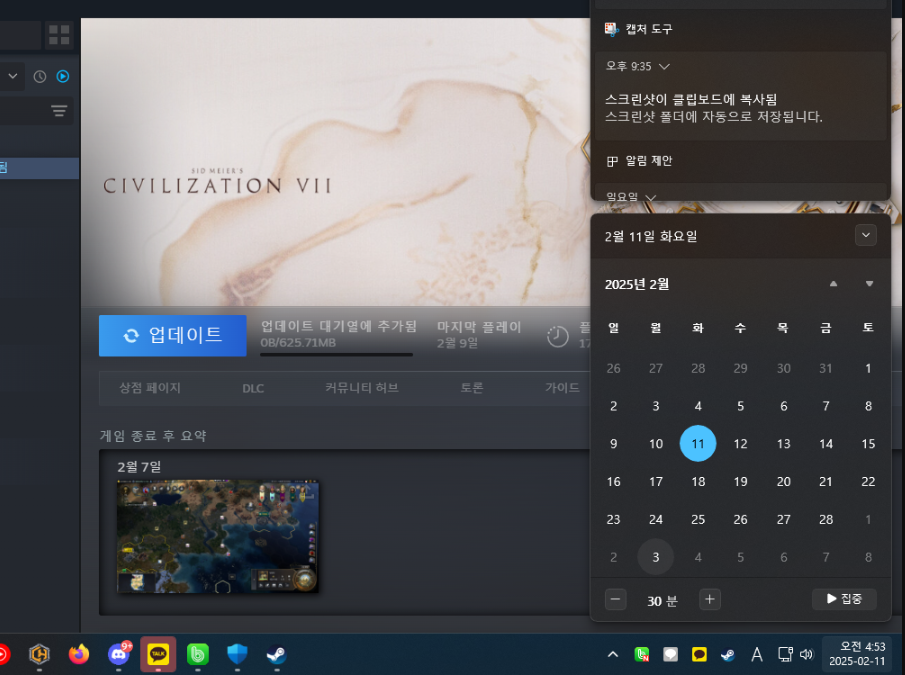Click the blue 업데이트 button

(172, 336)
